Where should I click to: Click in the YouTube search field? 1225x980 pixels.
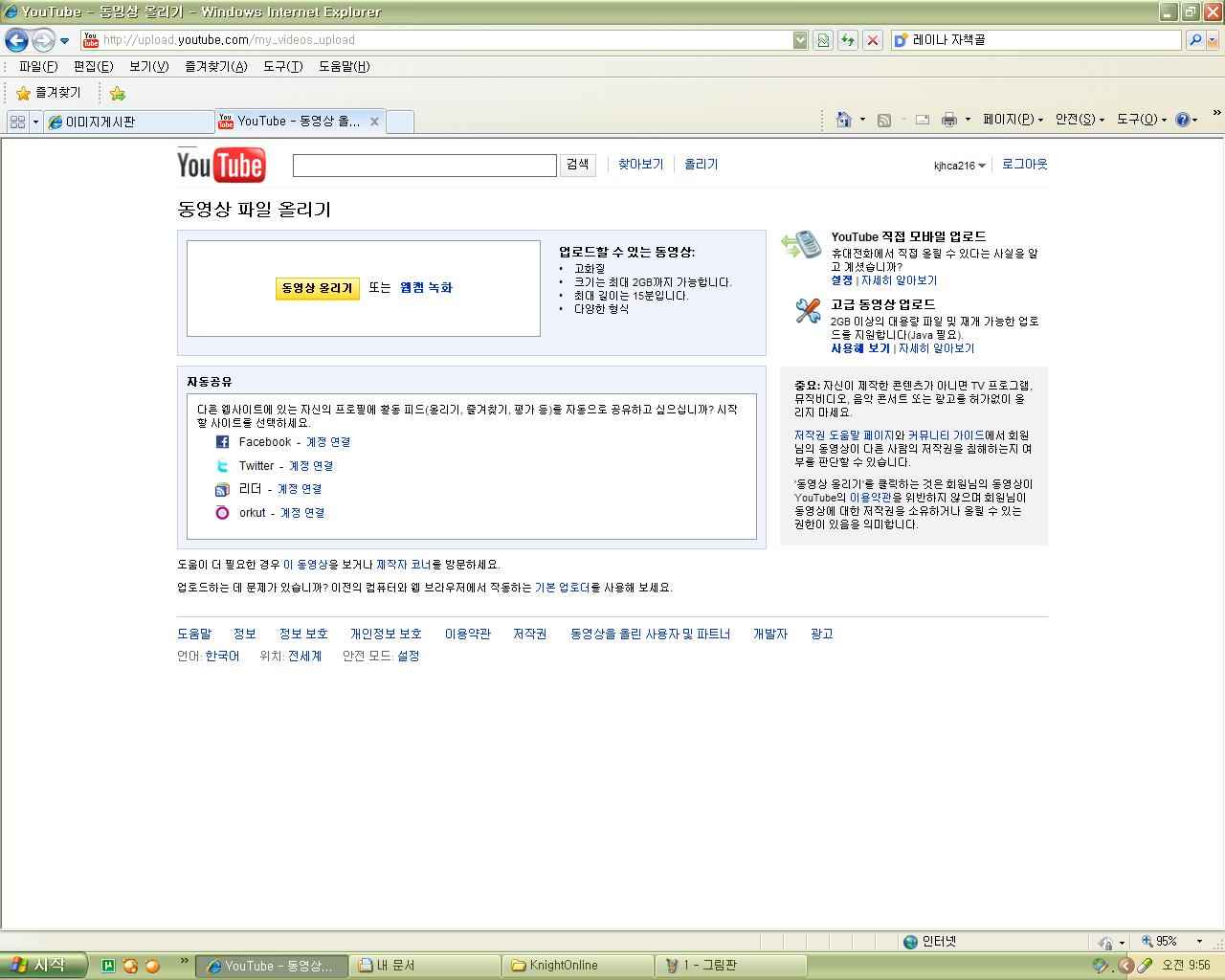tap(424, 166)
